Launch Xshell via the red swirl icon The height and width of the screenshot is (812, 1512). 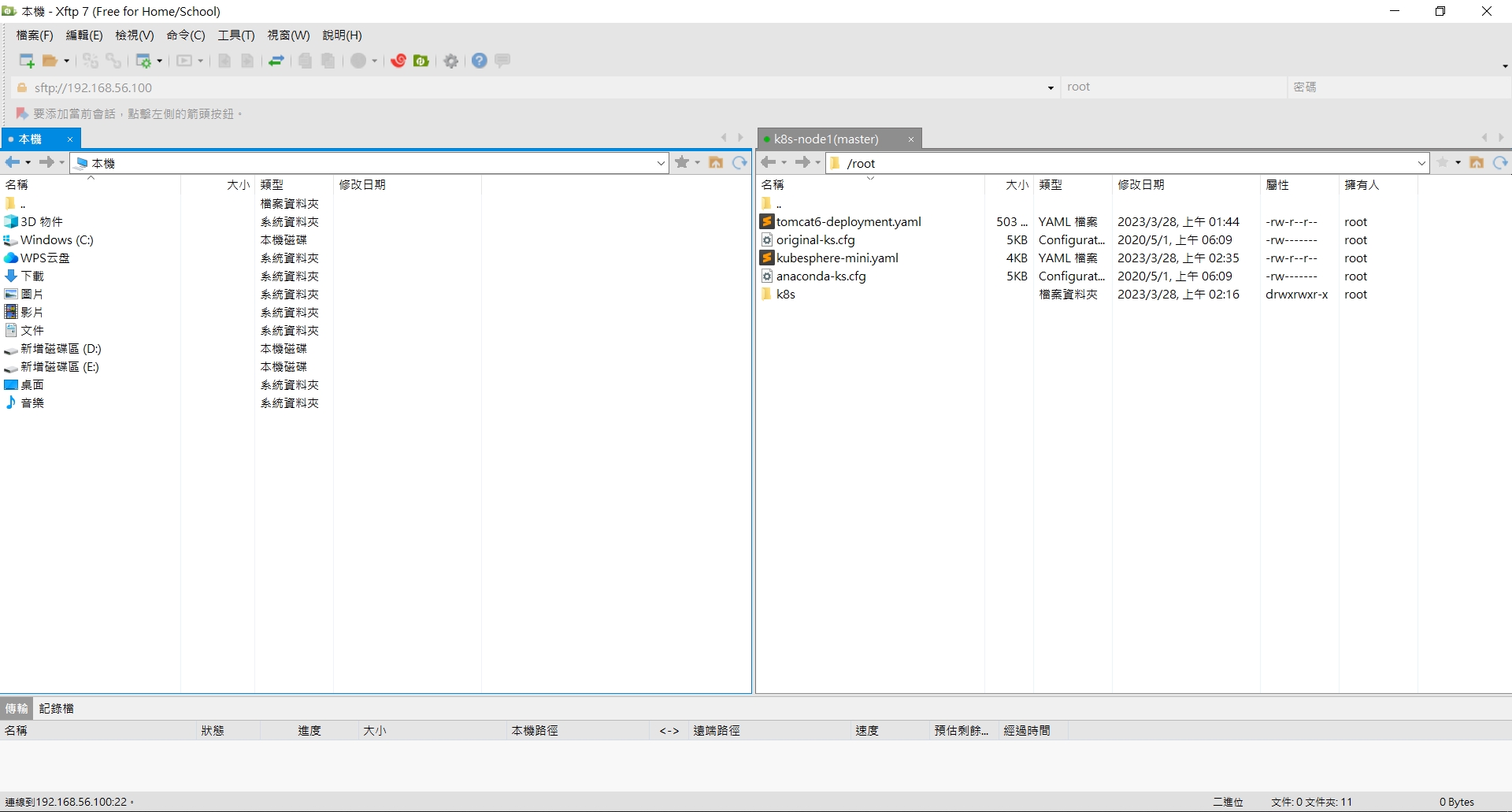click(398, 61)
